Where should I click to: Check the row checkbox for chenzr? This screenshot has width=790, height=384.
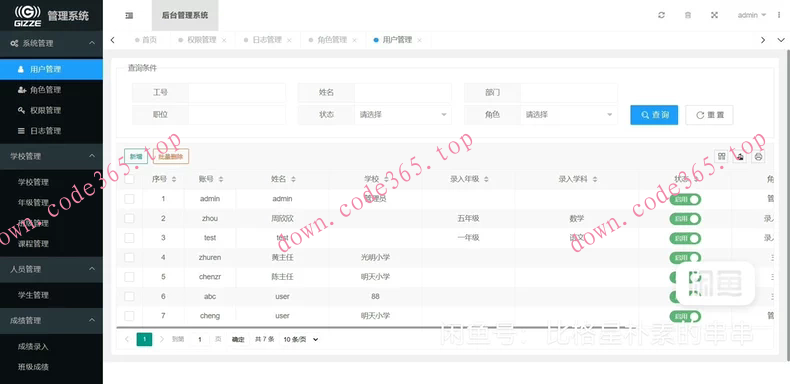point(129,277)
